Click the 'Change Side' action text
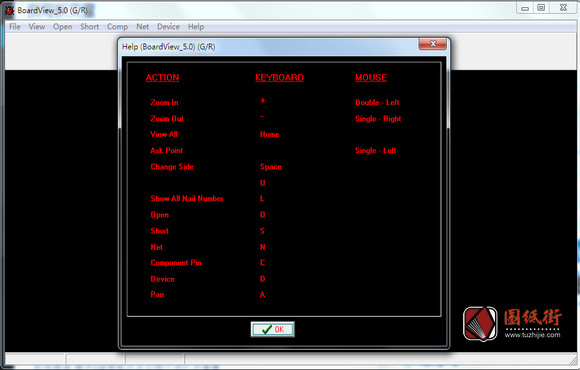Viewport: 580px width, 370px height. click(172, 167)
